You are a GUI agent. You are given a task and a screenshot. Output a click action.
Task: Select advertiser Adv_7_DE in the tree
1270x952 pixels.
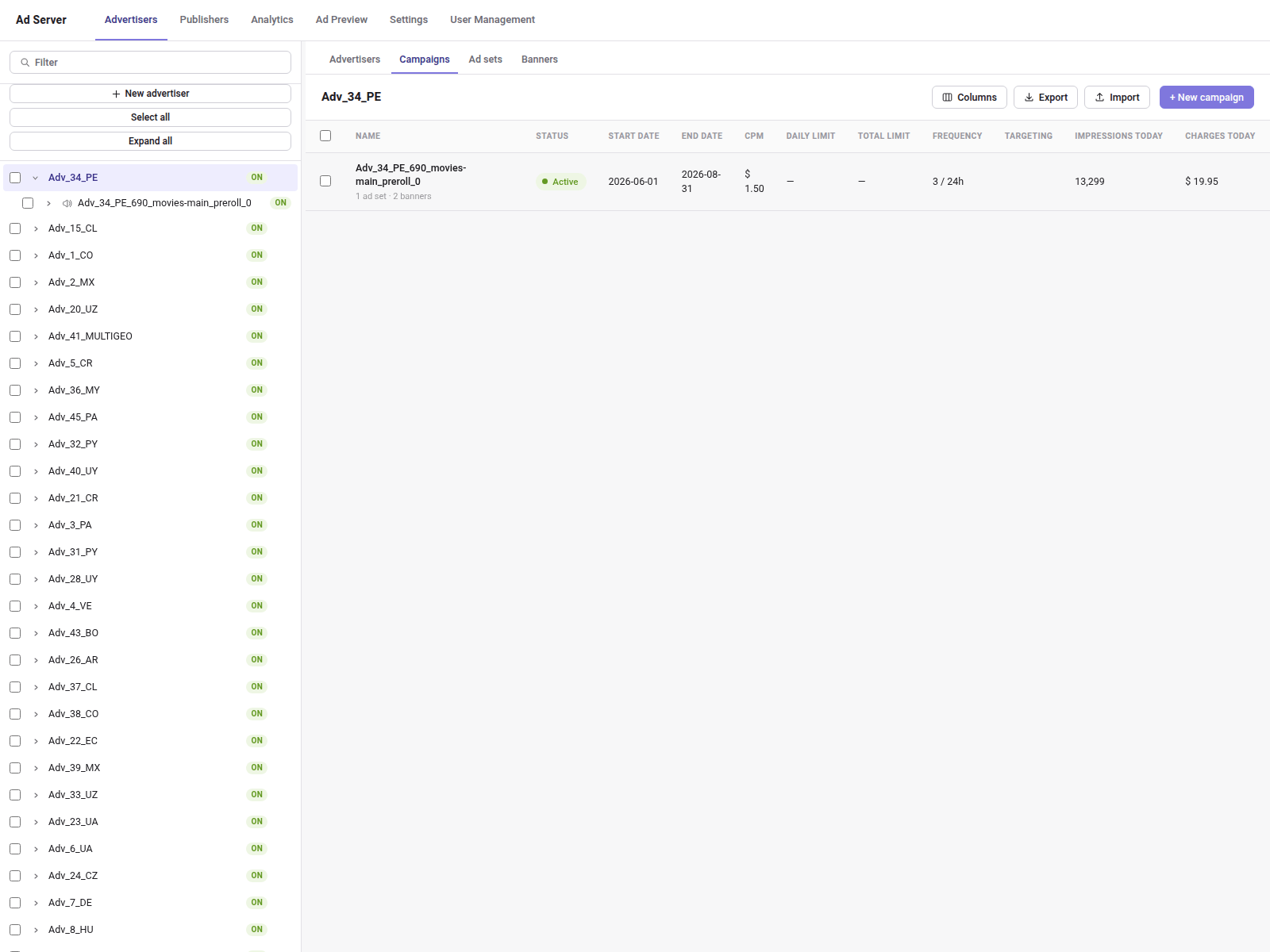(x=70, y=903)
